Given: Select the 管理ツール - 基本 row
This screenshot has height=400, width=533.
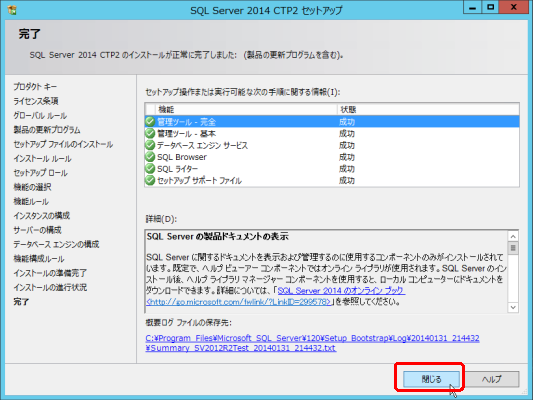Looking at the screenshot, I should (x=332, y=133).
